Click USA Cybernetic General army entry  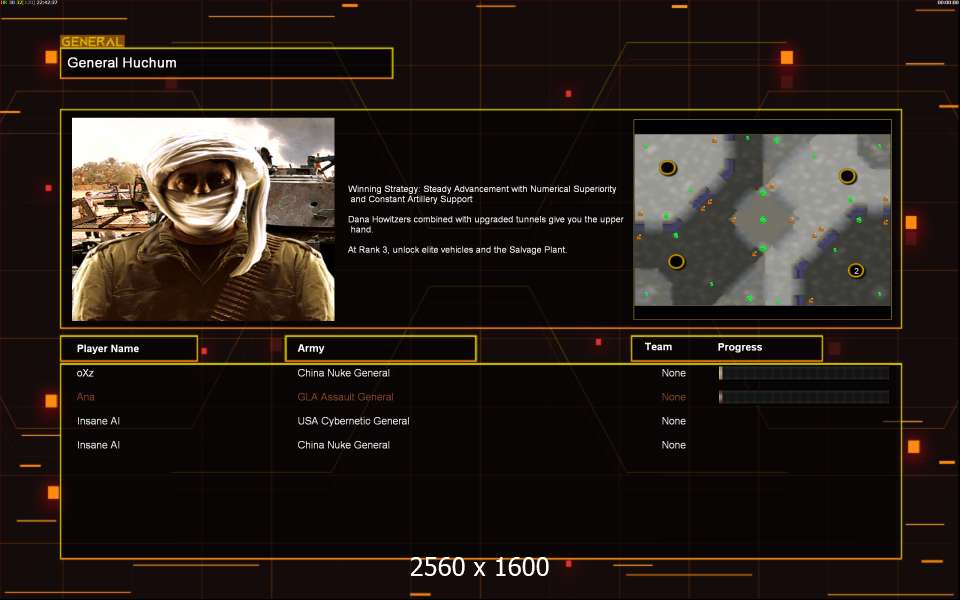(x=353, y=421)
